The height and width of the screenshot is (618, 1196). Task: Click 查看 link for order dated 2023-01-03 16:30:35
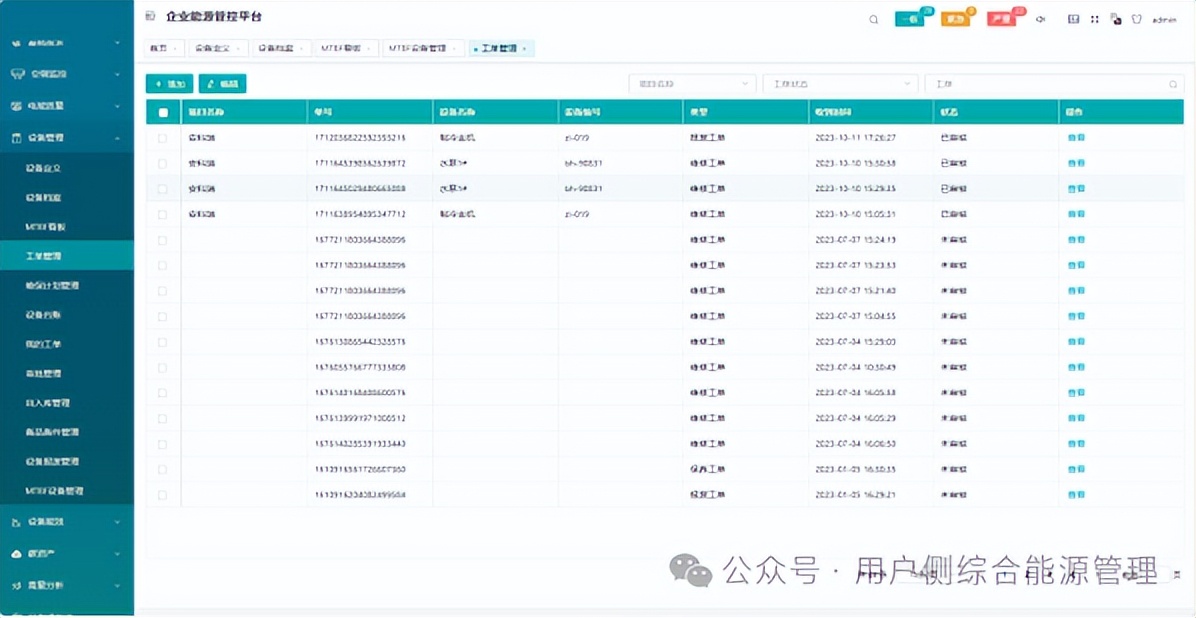point(1076,469)
